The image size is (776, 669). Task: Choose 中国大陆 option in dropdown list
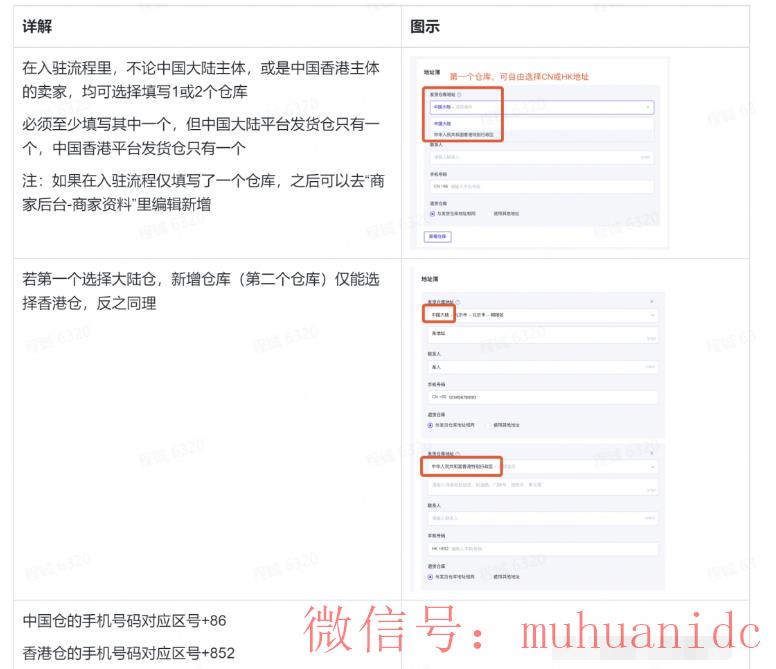coord(442,123)
